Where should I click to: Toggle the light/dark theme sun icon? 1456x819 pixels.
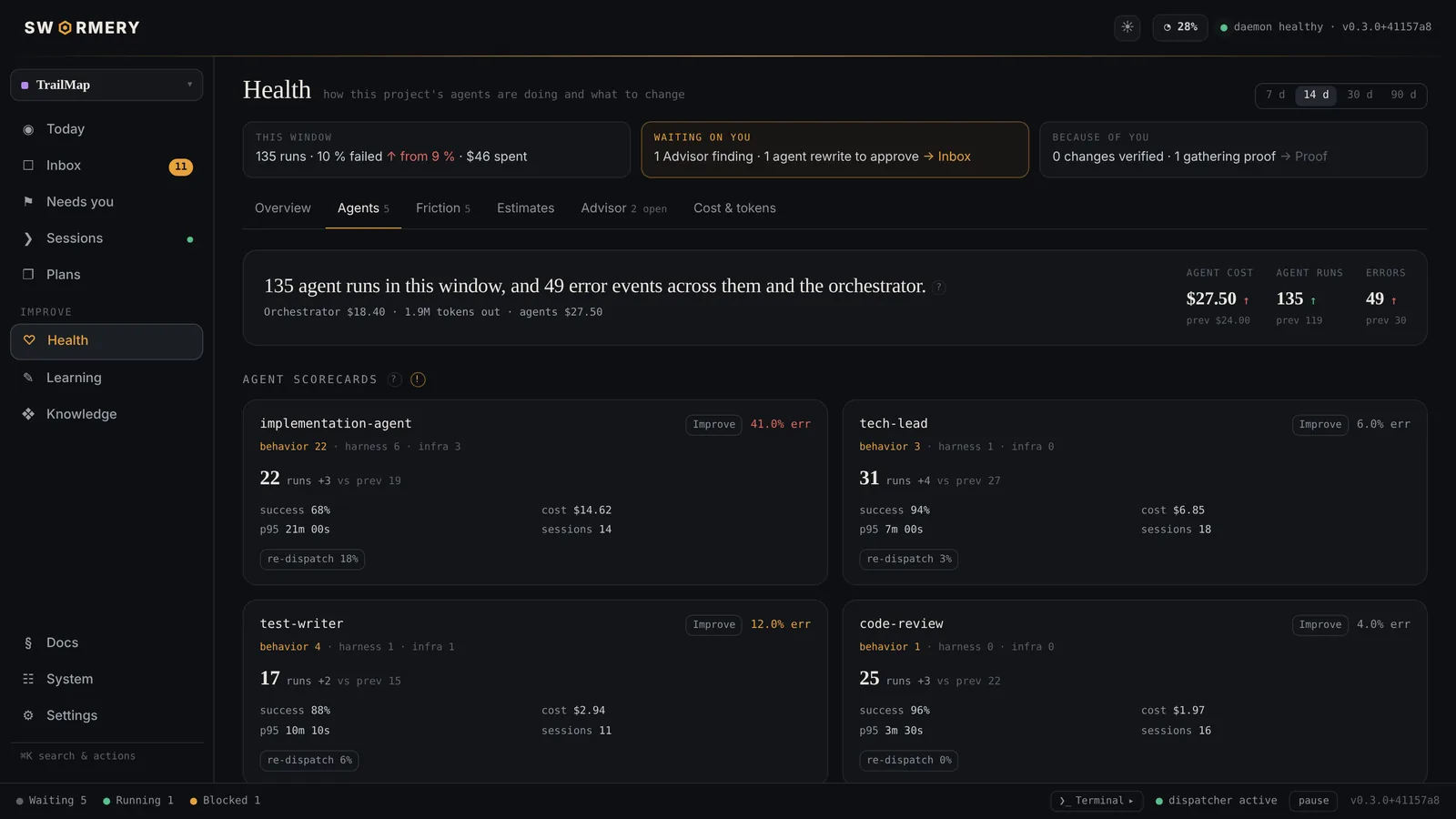click(1127, 27)
